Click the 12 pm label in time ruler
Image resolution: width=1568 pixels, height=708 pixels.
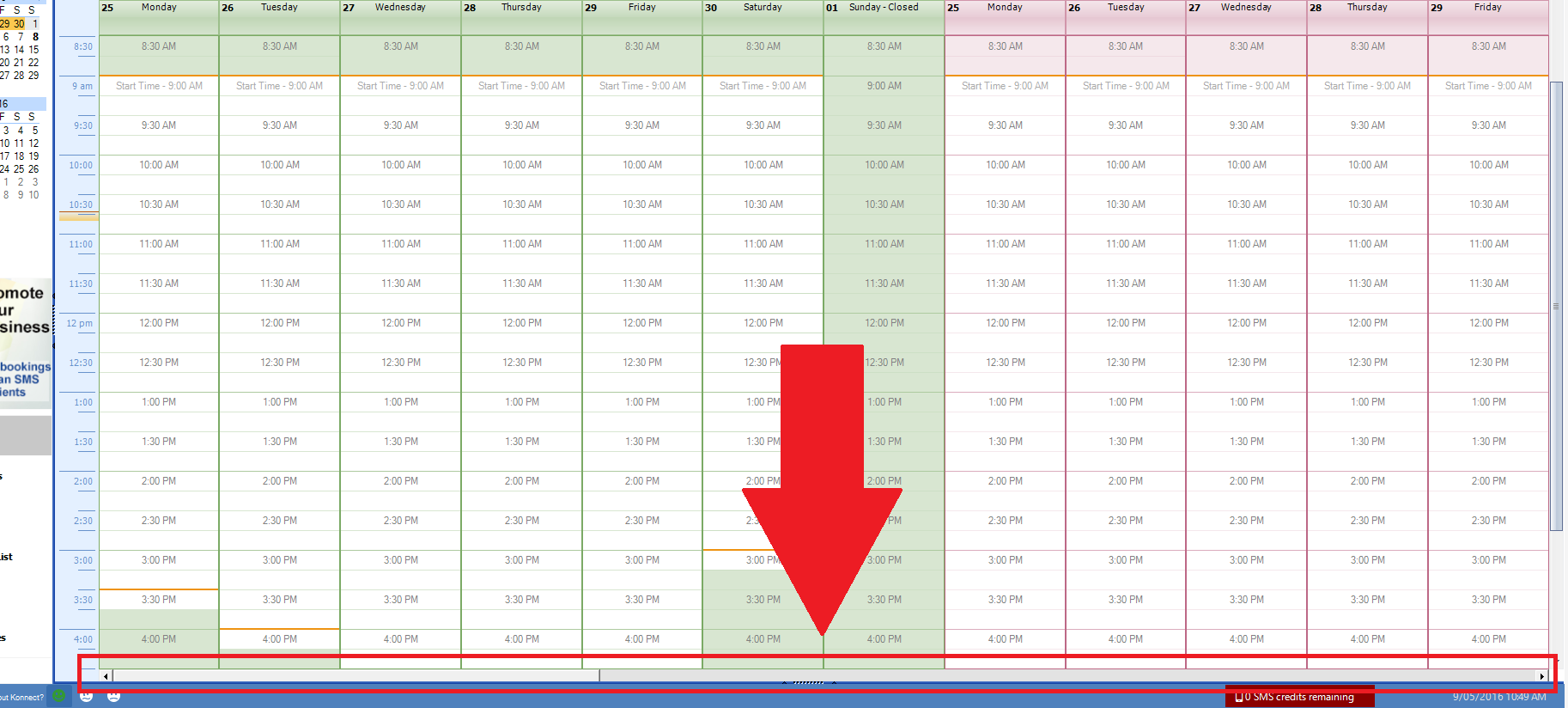79,324
